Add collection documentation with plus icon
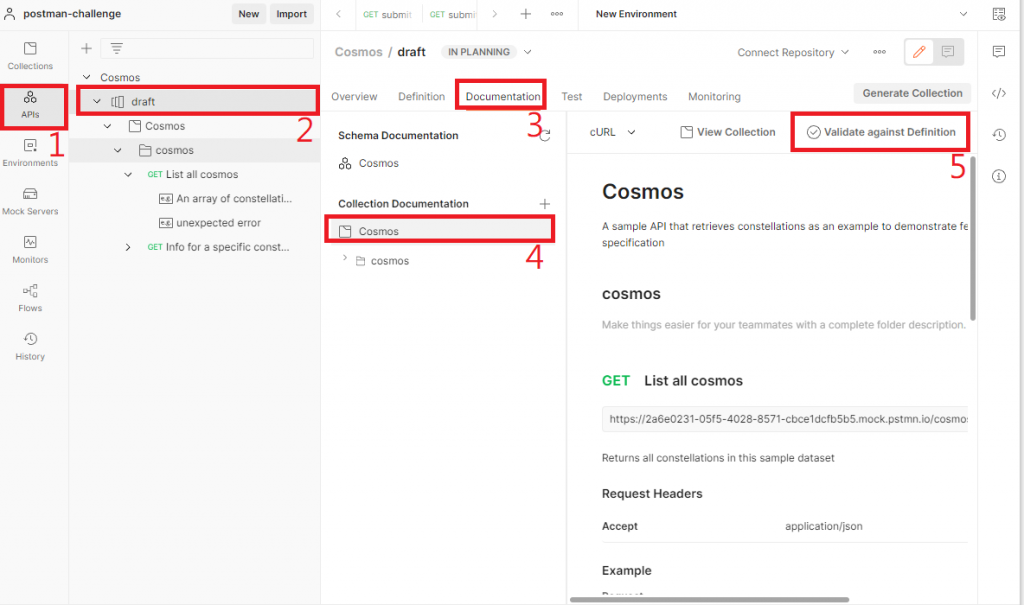Viewport: 1024px width, 605px height. click(545, 204)
